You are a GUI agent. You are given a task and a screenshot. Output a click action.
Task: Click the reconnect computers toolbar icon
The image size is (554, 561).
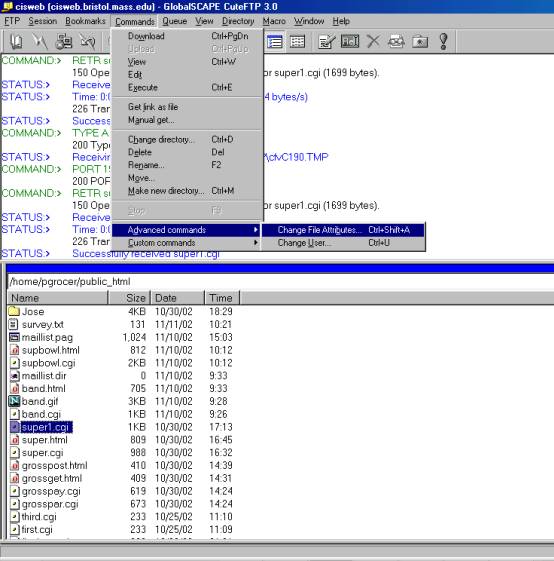(64, 42)
